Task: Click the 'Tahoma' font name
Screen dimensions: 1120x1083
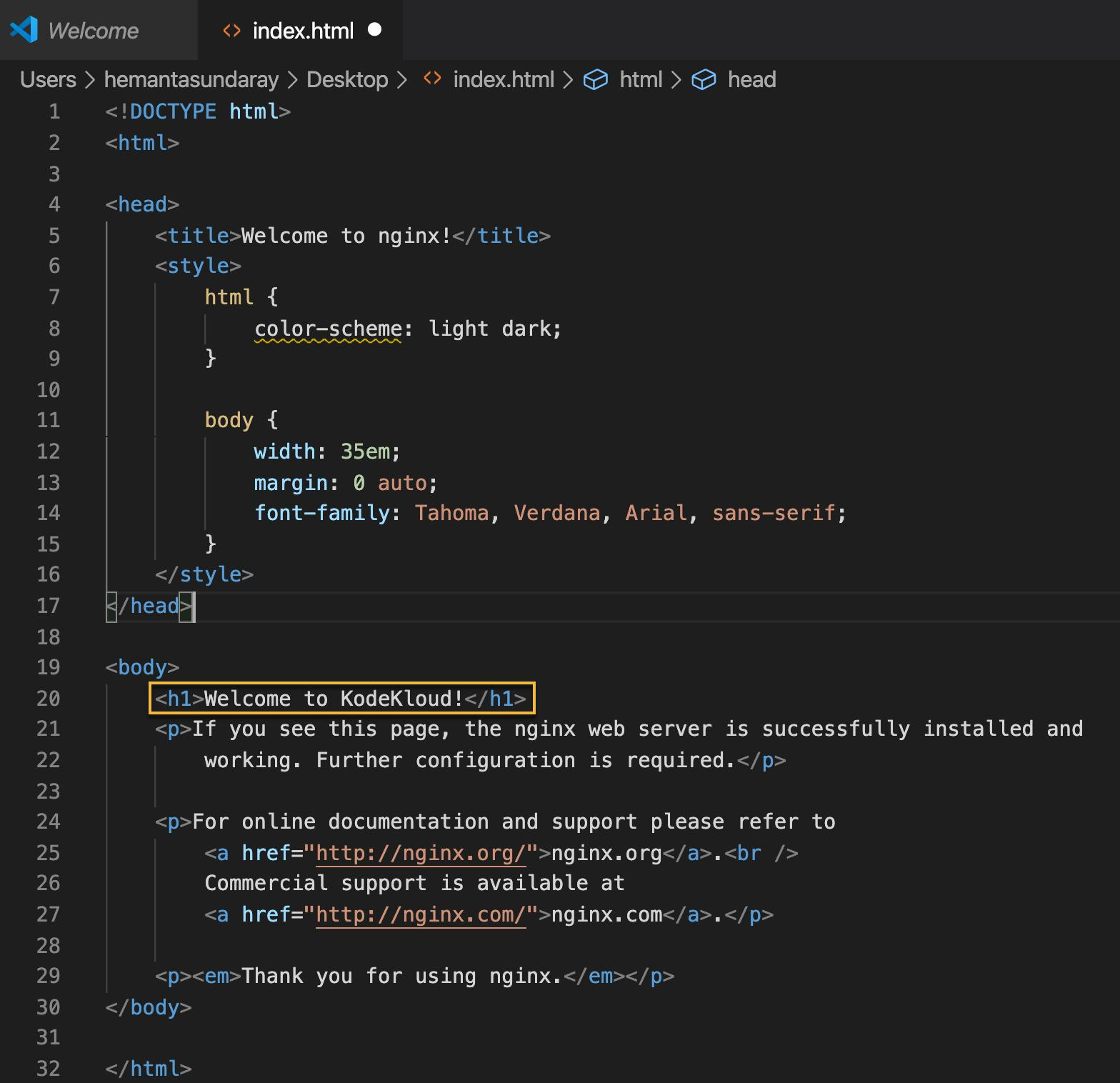Action: tap(452, 513)
